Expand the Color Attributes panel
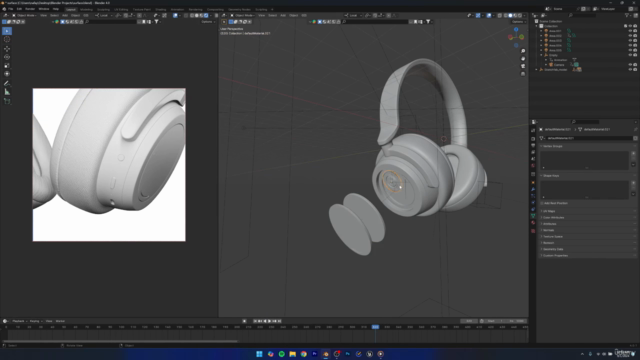Image resolution: width=640 pixels, height=360 pixels. pos(553,218)
